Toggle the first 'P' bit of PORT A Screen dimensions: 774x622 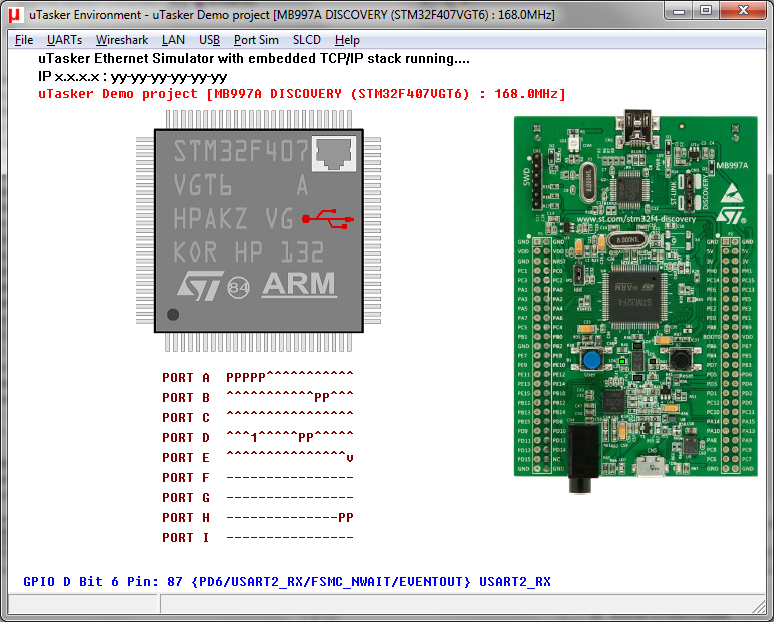pos(230,378)
